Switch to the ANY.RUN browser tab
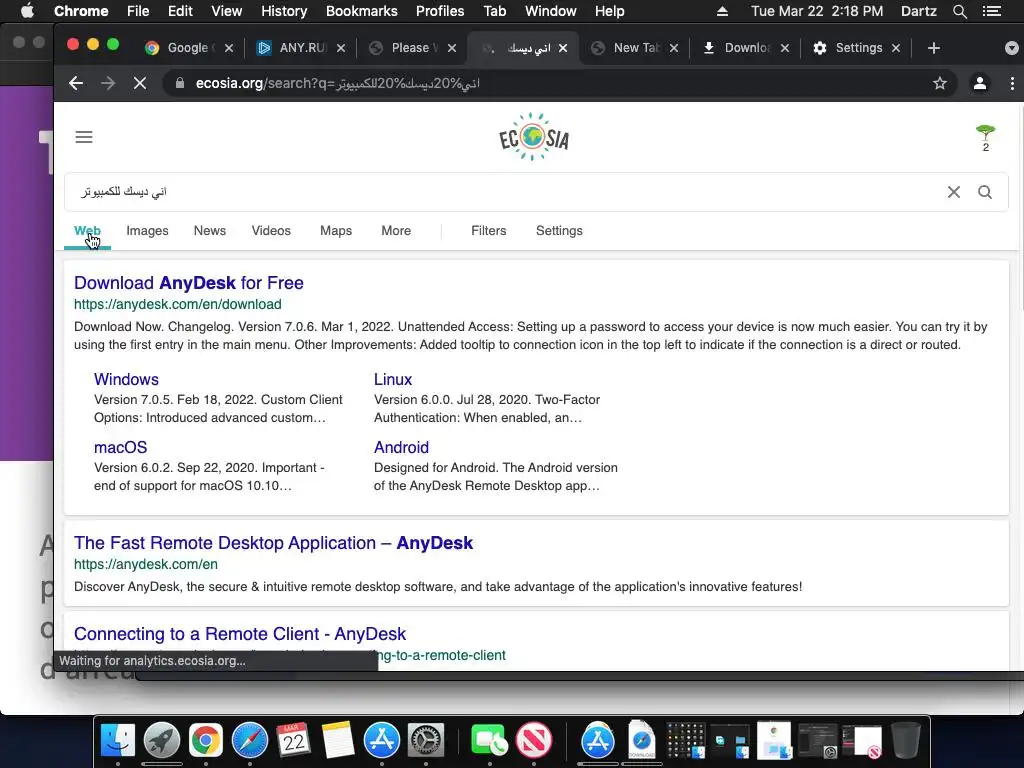This screenshot has height=768, width=1024. pyautogui.click(x=301, y=48)
